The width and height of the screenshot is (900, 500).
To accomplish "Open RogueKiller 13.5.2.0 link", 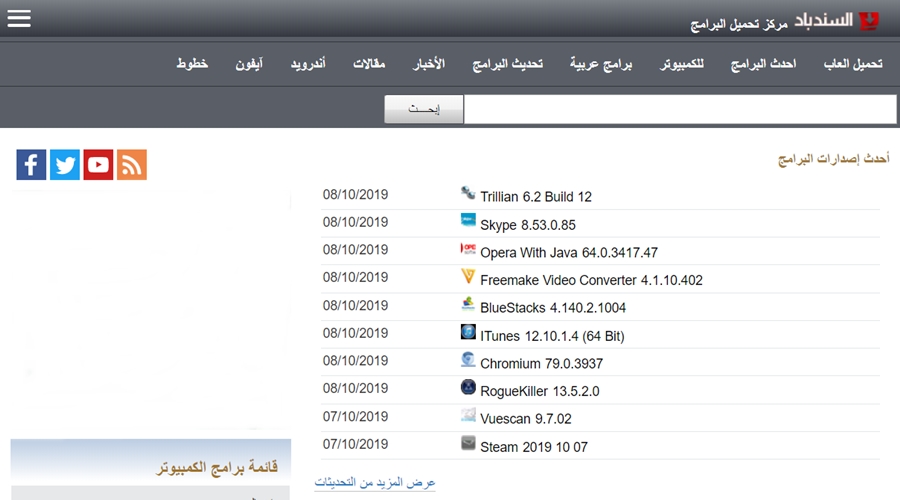I will [540, 391].
